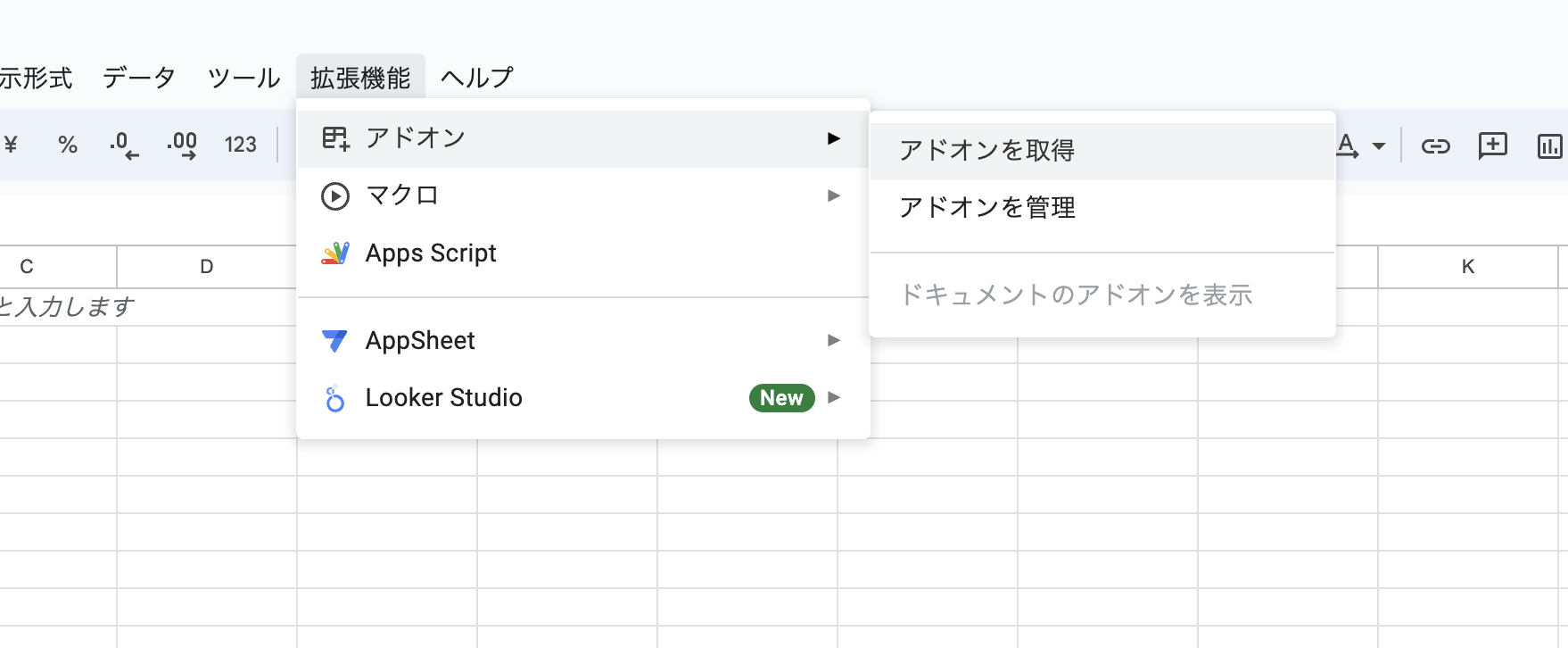Close the 拡張機能 menu via its tab
Viewport: 1568px width, 648px height.
point(360,78)
